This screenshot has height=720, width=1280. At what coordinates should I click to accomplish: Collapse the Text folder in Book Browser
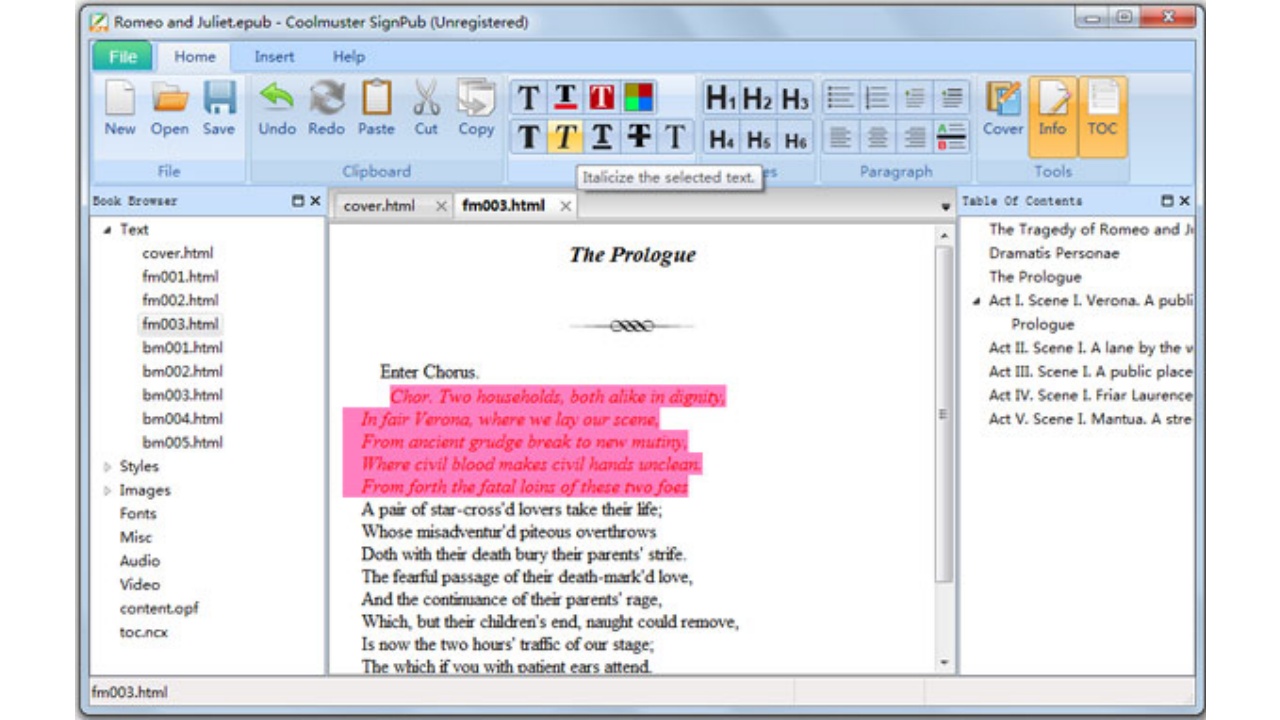point(108,229)
